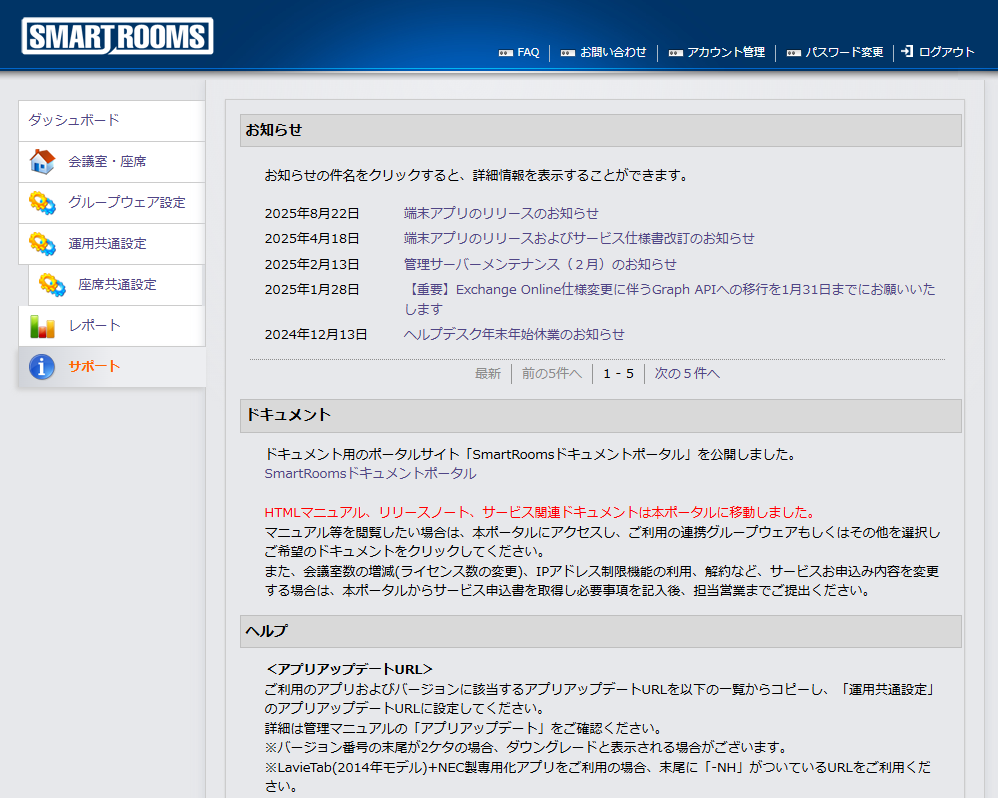
Task: Click the gears icon beside グループウェア設定
Action: point(42,203)
